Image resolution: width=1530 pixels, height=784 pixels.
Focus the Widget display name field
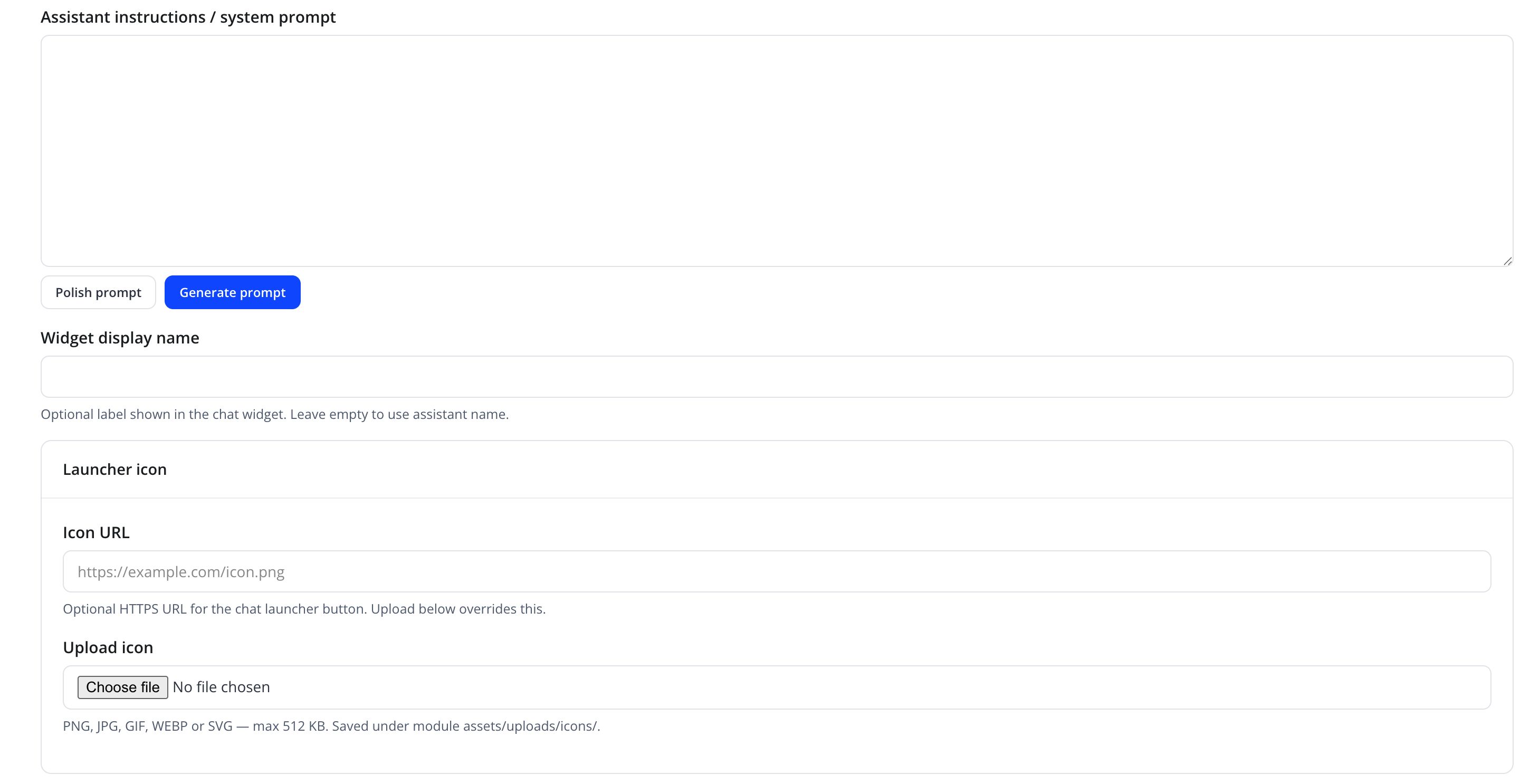coord(776,377)
